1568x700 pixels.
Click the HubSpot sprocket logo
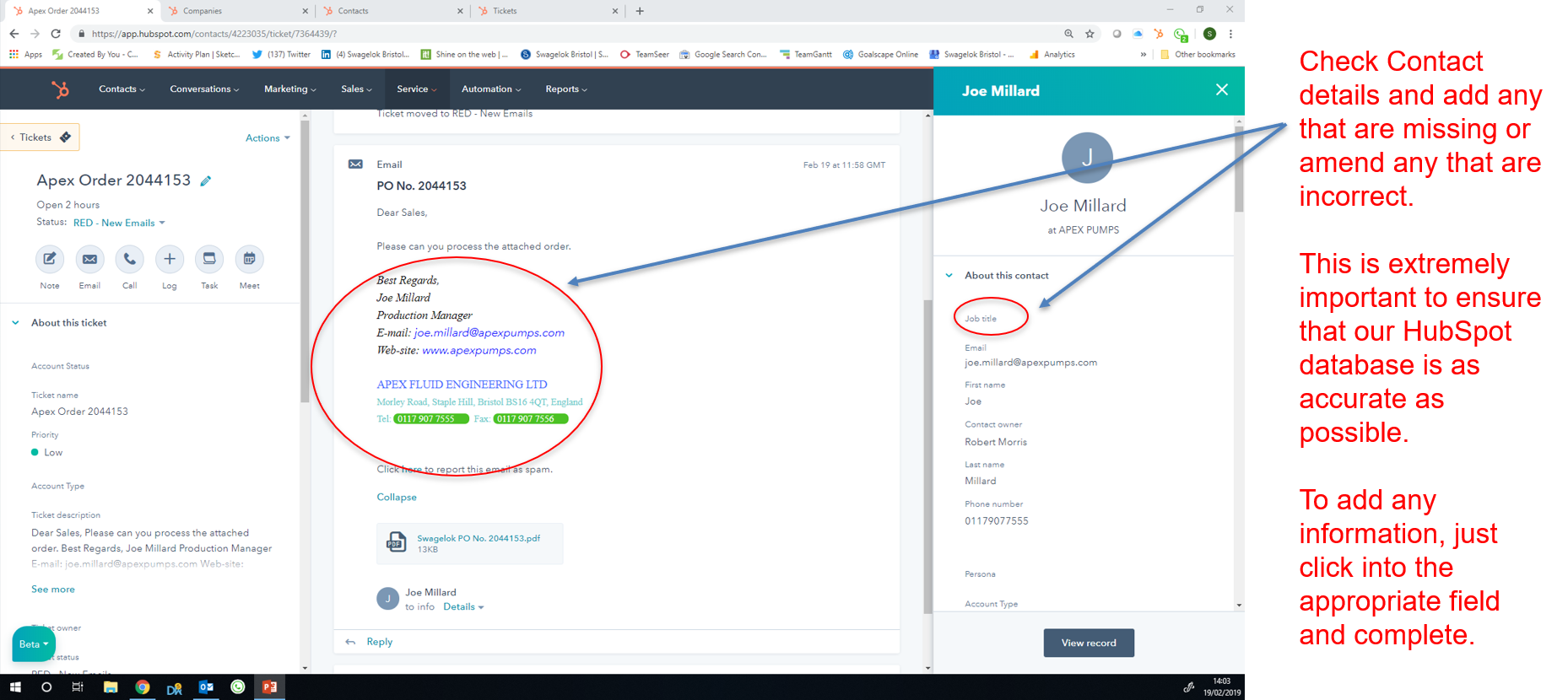tap(60, 89)
